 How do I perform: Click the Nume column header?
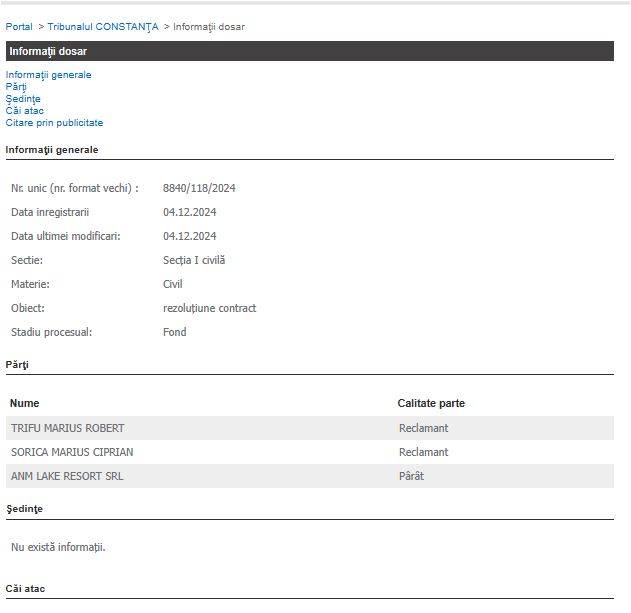(x=24, y=403)
